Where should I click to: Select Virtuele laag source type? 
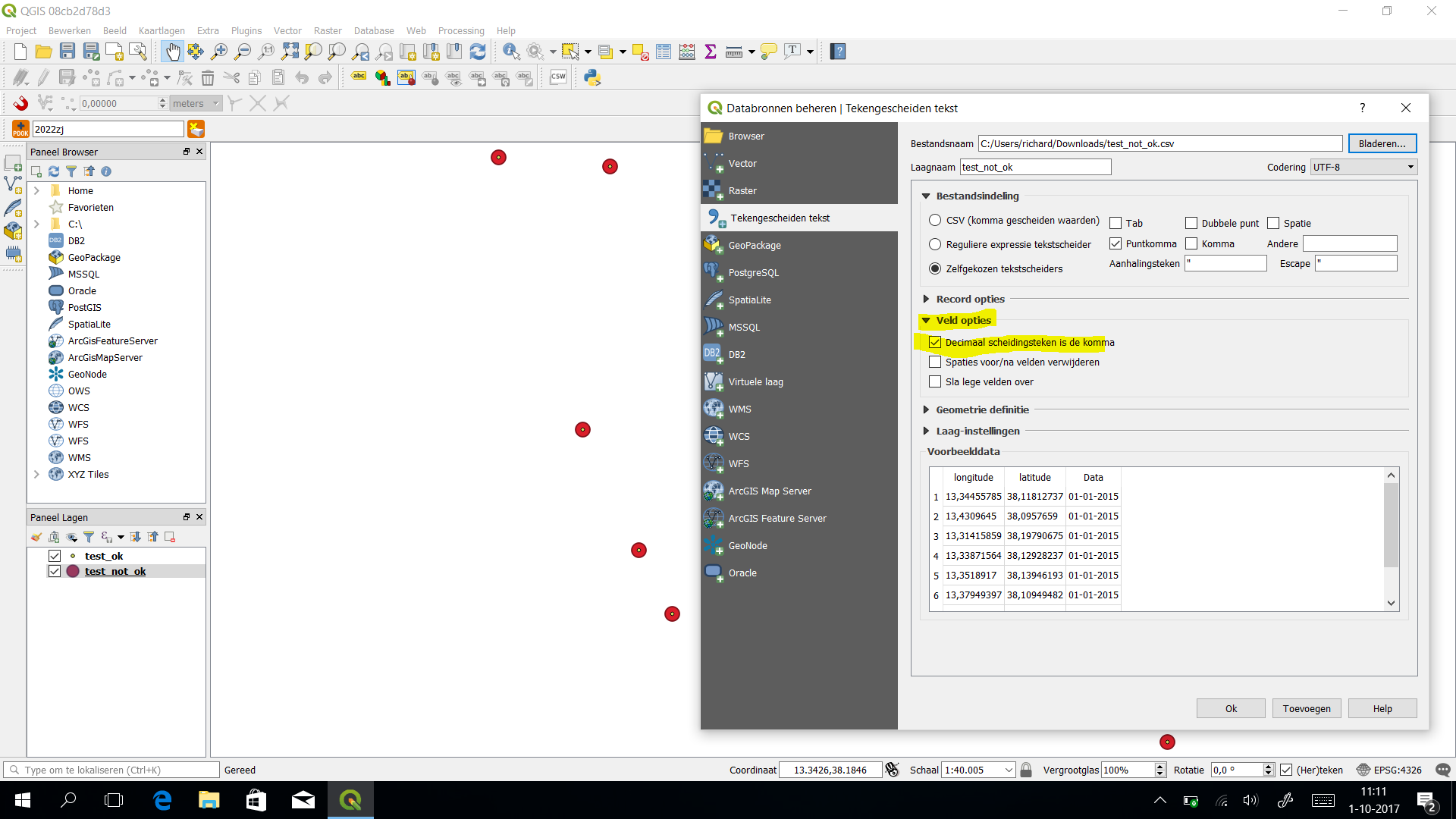(755, 382)
